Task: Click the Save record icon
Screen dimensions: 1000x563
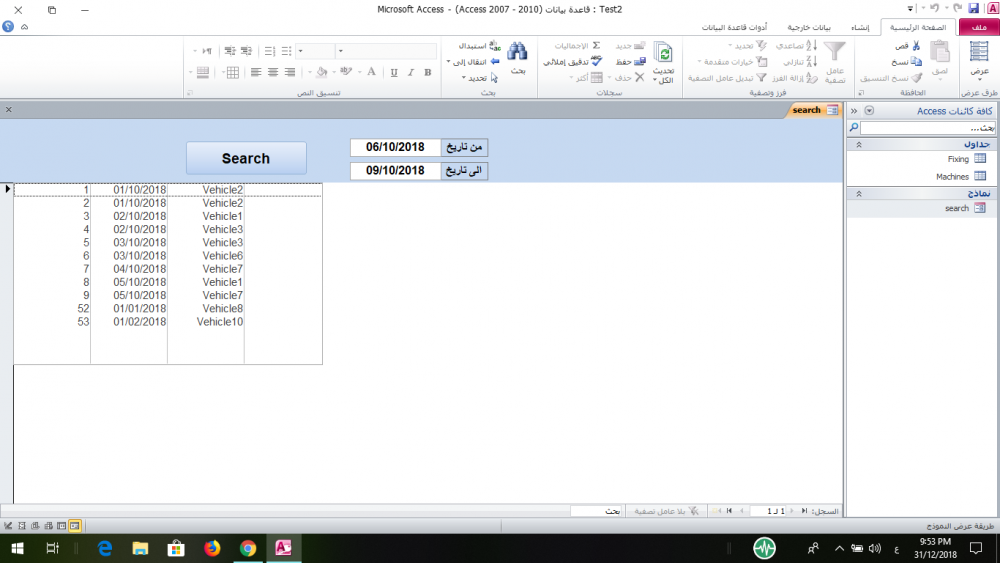Action: tap(640, 61)
